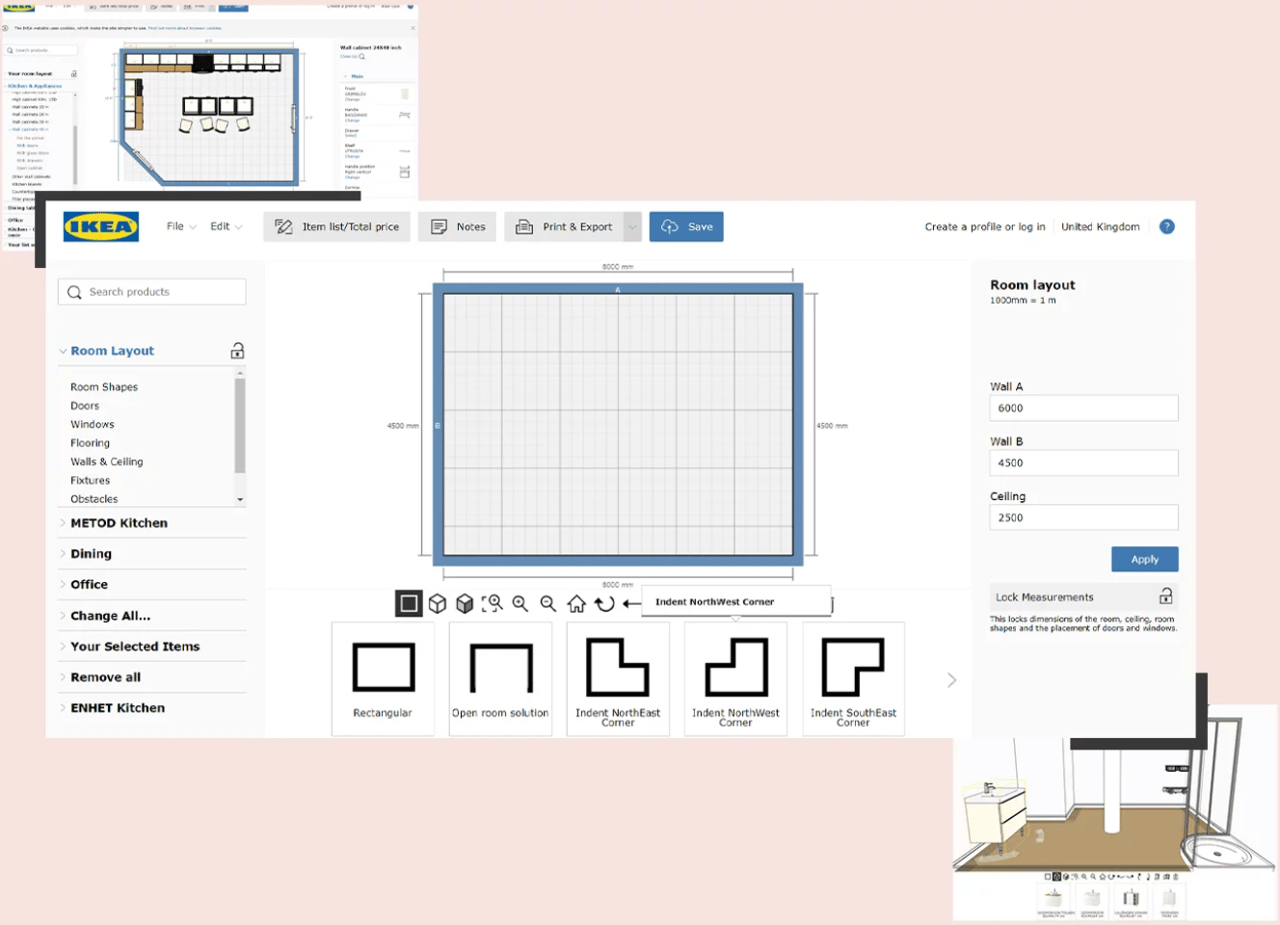
Task: Click the Room Layout list scrollbar
Action: [240, 425]
